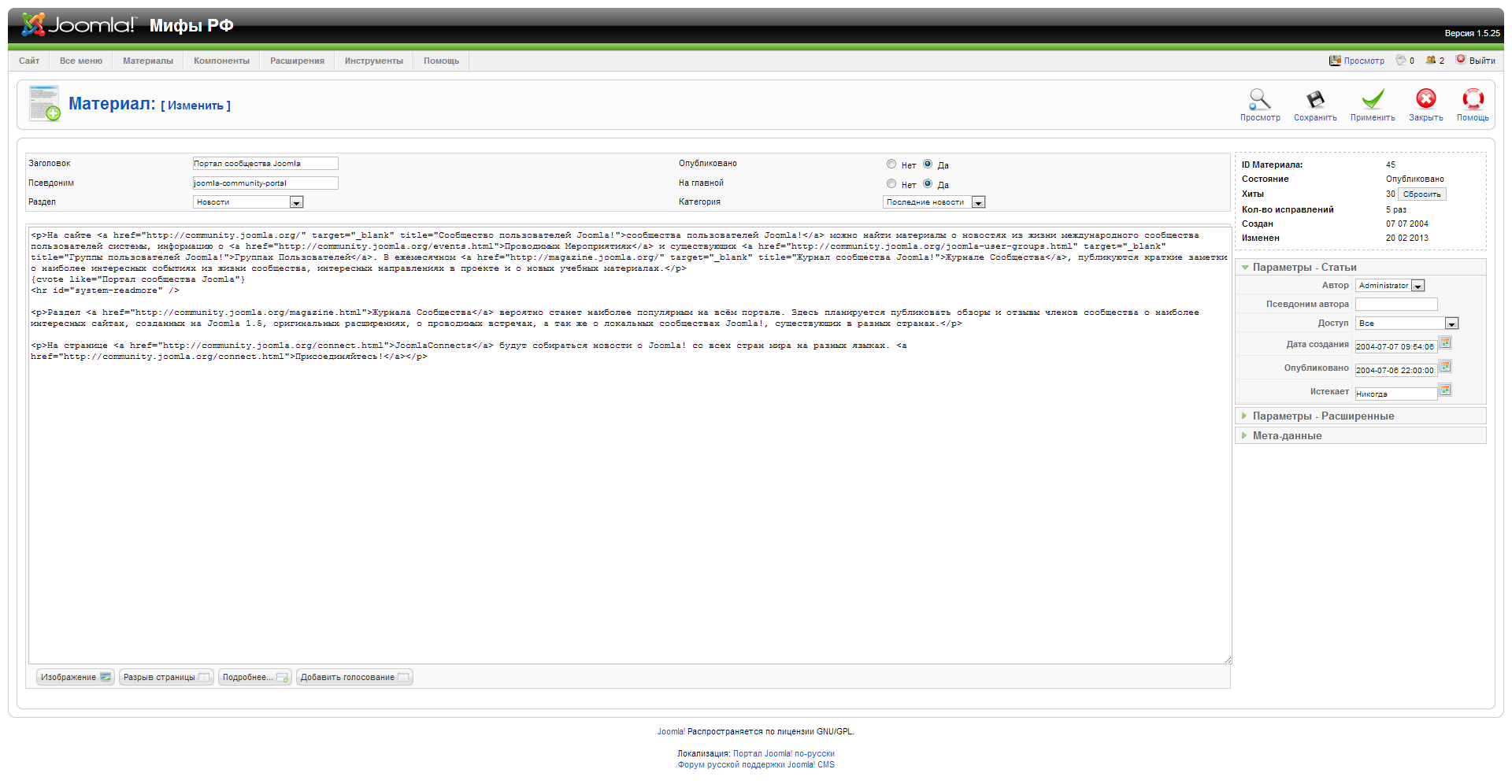Select Нет for Опубликовано
Screen dimensions: 1512x784
pos(891,164)
